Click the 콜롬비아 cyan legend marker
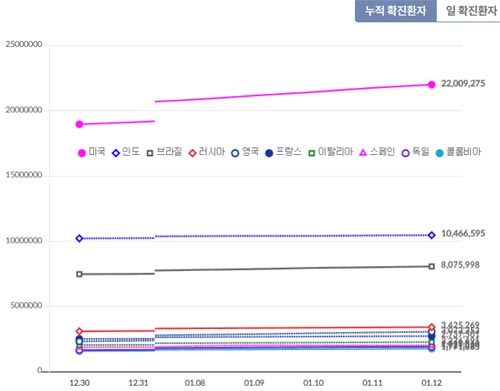The height and width of the screenshot is (391, 500). (440, 153)
